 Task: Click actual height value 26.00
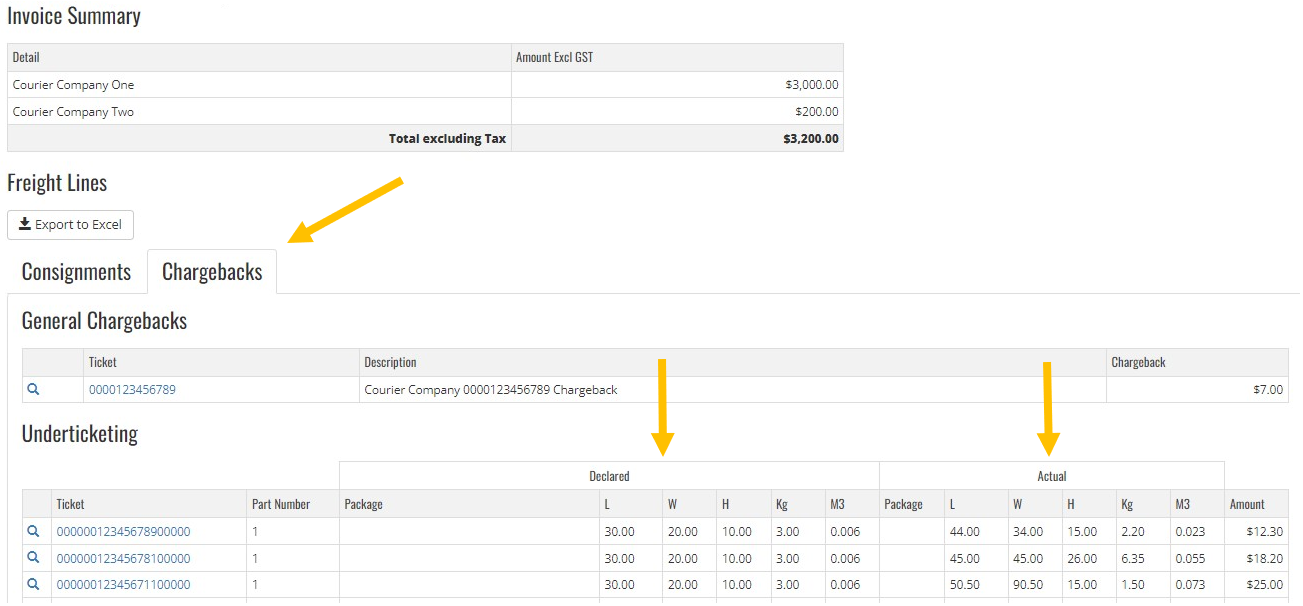pyautogui.click(x=1081, y=559)
